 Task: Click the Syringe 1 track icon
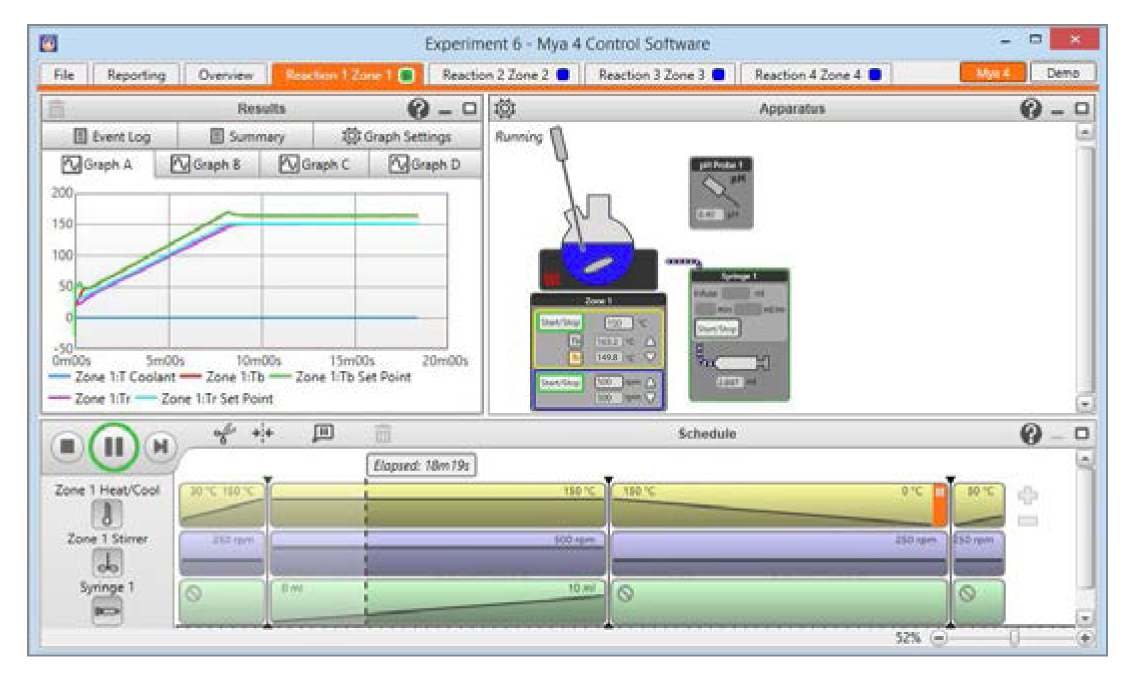point(107,610)
